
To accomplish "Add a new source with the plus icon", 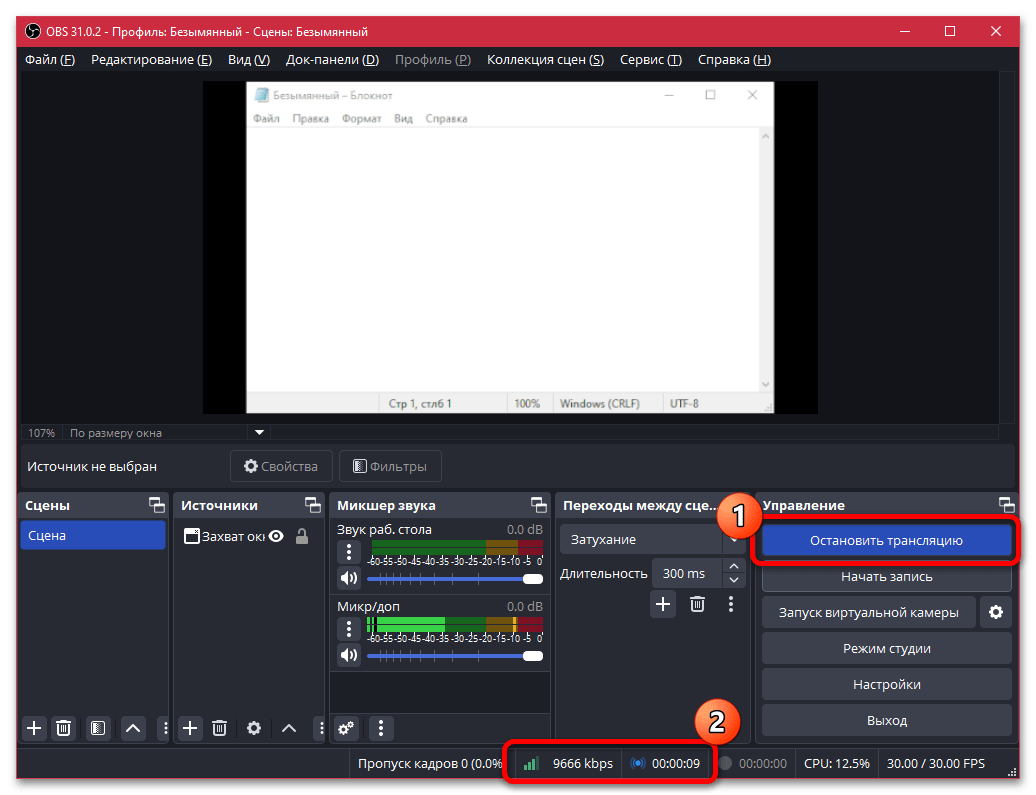I will (190, 728).
